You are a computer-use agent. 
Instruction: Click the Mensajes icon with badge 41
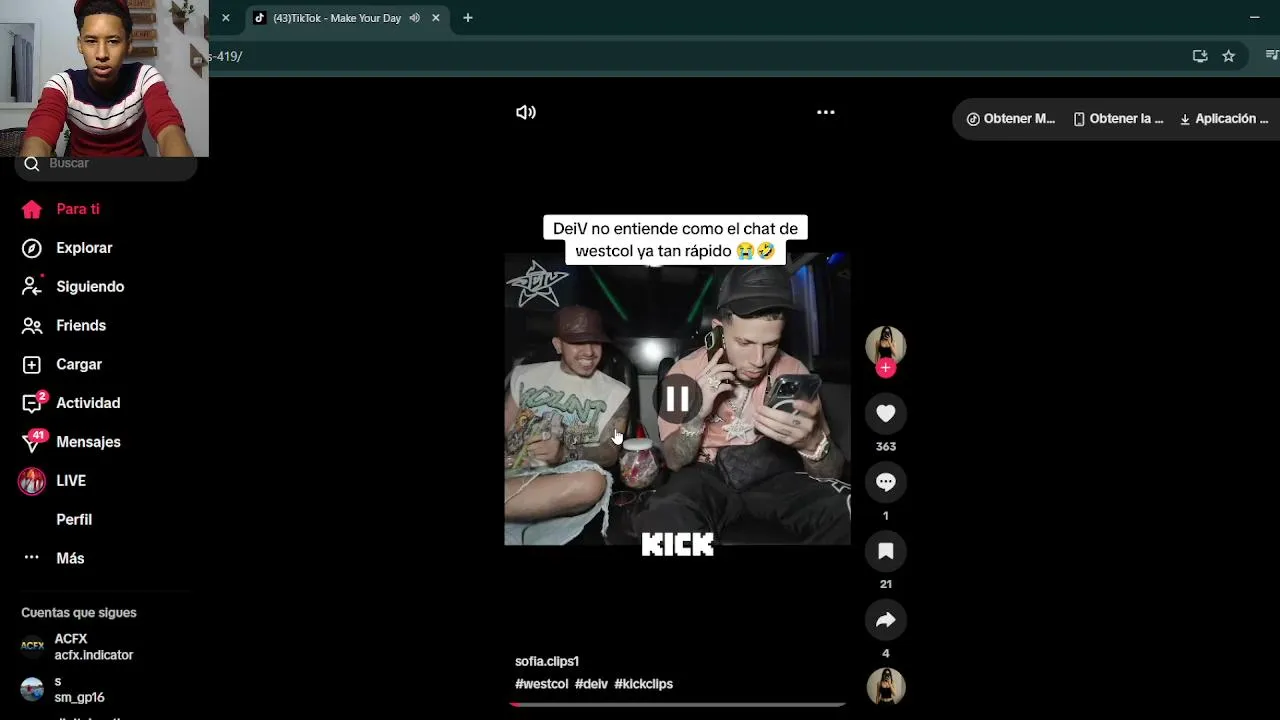tap(34, 440)
